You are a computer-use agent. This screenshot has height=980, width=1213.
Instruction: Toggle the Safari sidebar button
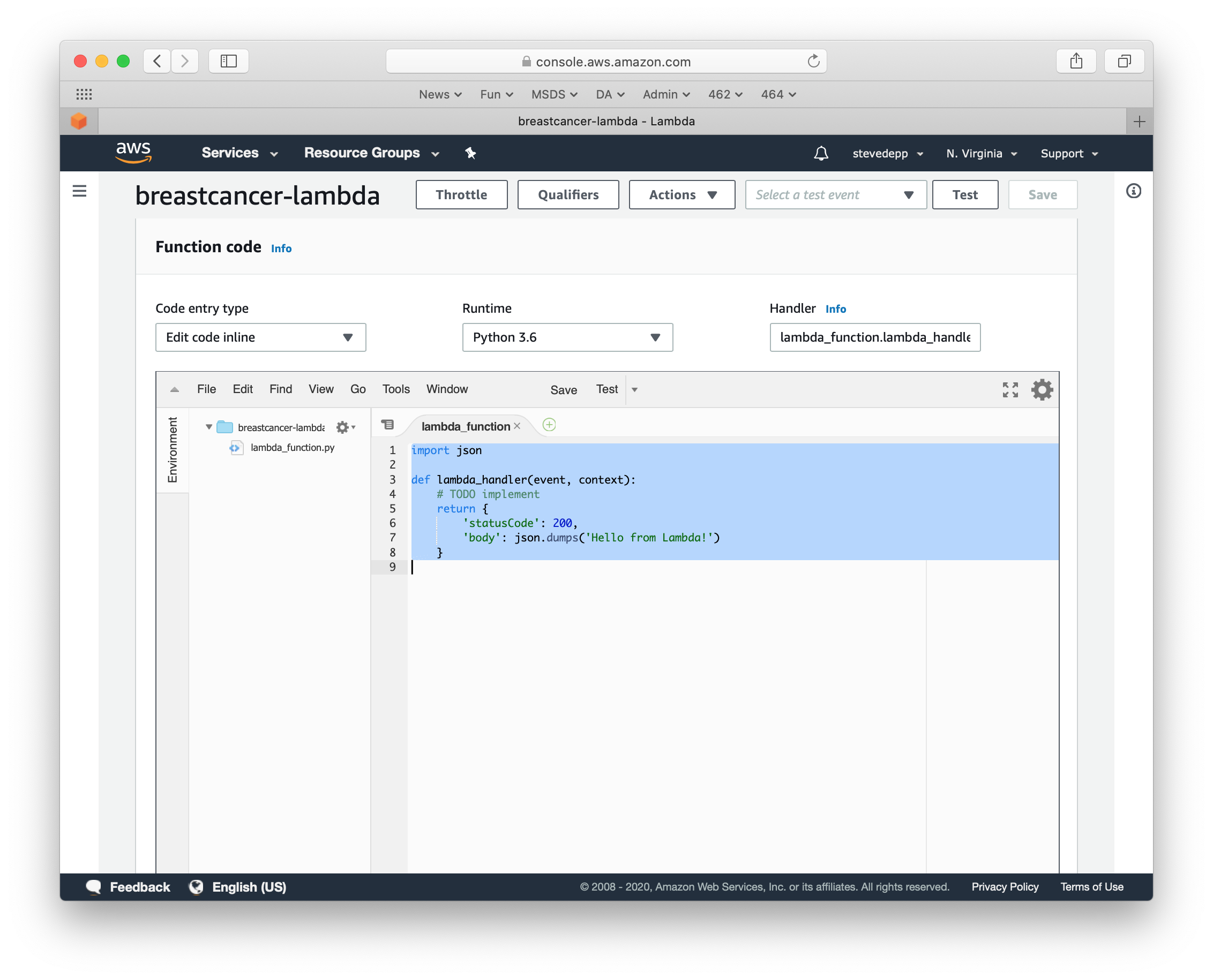point(228,61)
